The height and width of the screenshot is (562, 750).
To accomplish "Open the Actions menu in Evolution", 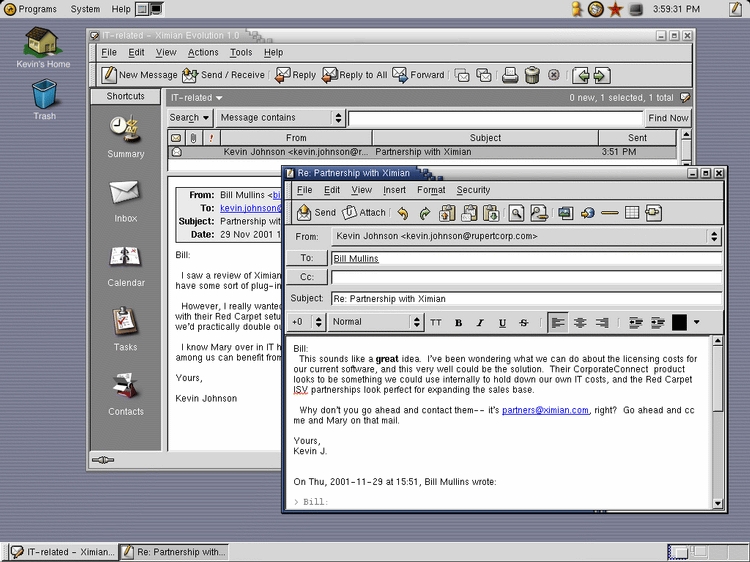I will coord(203,52).
